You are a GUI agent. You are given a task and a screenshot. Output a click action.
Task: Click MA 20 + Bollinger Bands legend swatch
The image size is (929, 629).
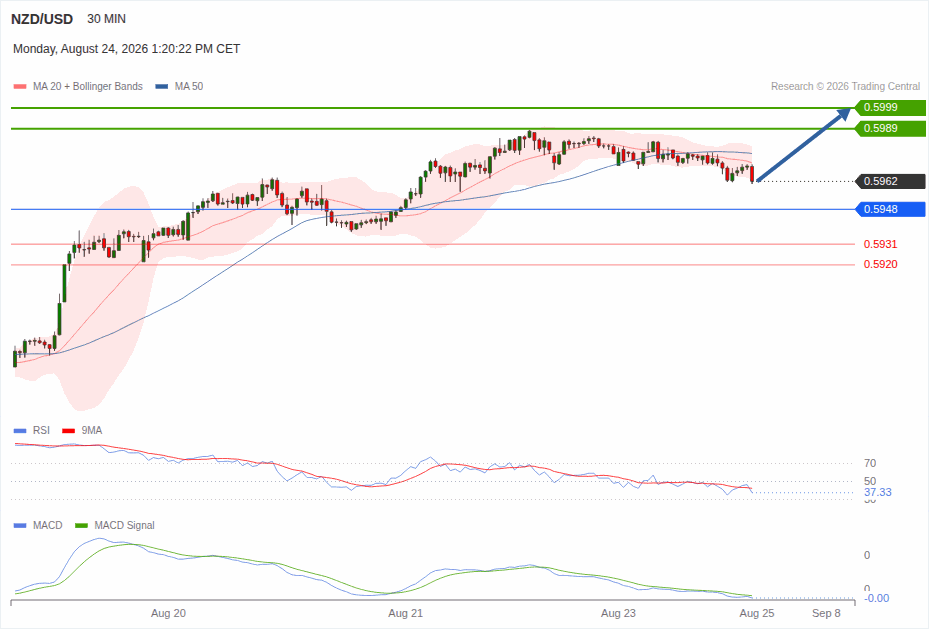click(x=20, y=86)
